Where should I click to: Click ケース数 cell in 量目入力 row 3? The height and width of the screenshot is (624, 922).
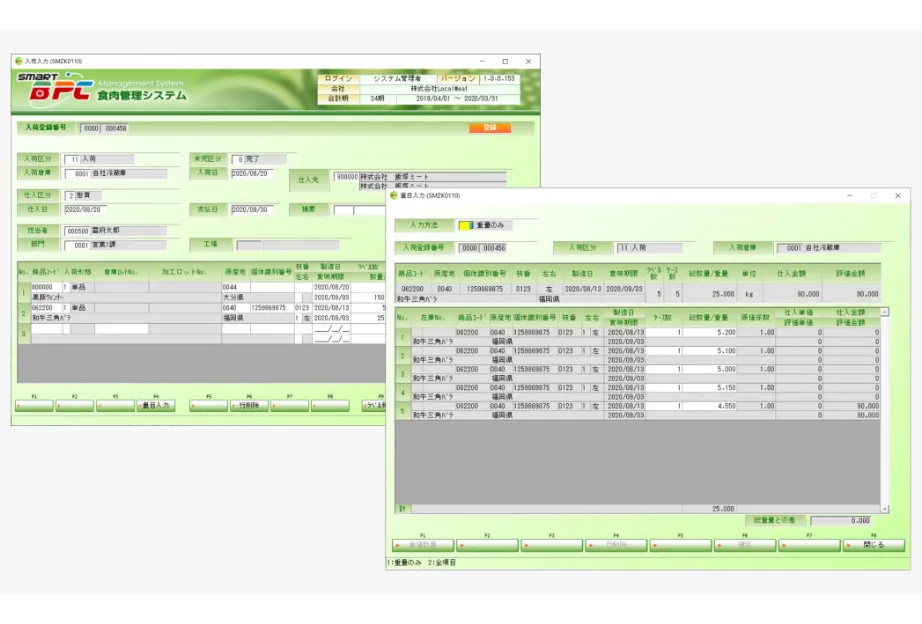(x=663, y=369)
